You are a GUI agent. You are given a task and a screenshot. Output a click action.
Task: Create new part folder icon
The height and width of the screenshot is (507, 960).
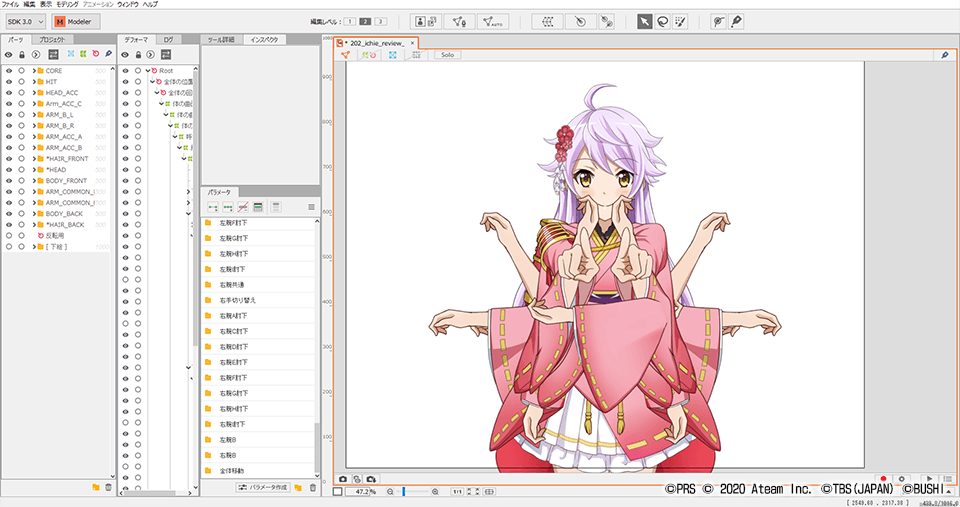96,487
